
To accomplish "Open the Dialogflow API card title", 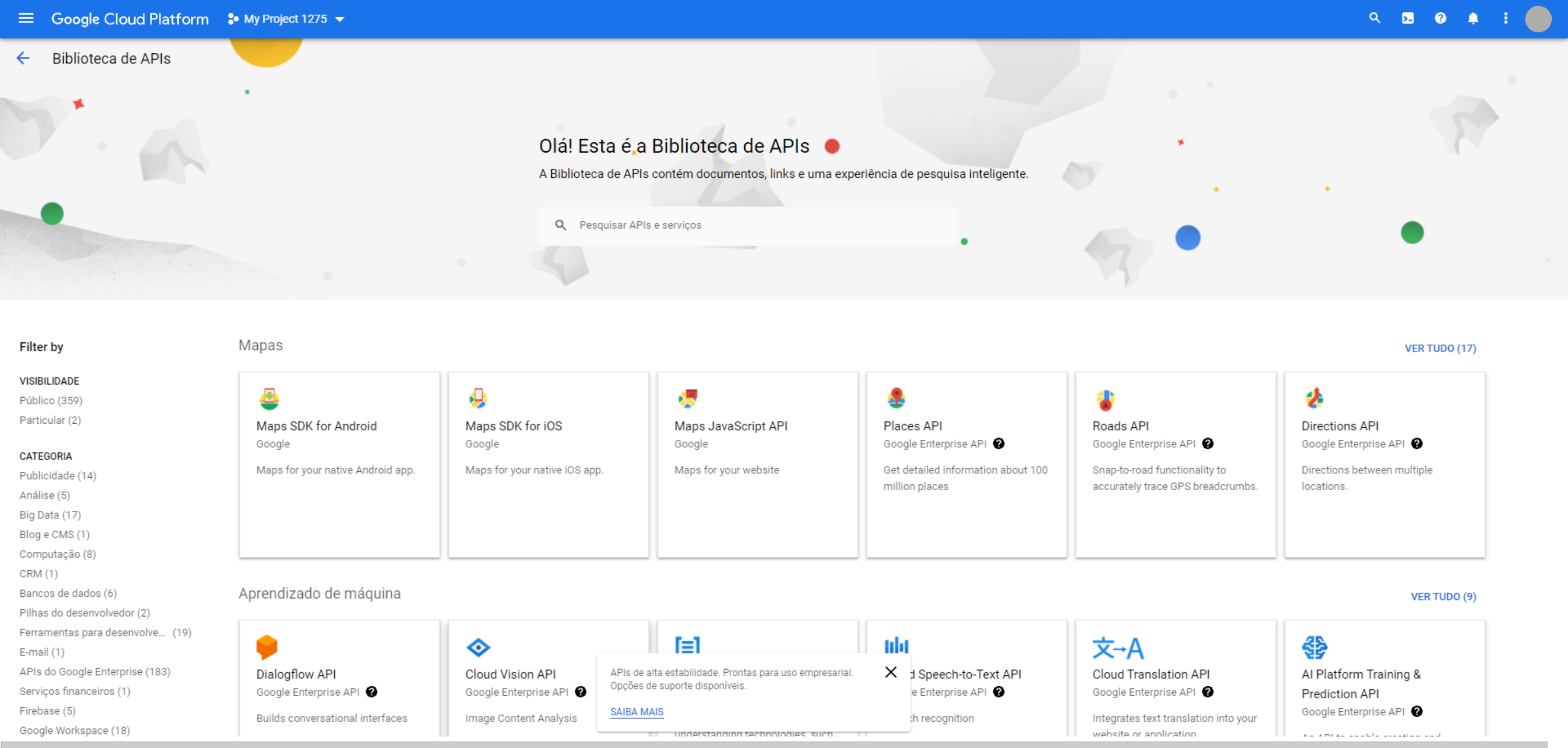I will (x=296, y=674).
